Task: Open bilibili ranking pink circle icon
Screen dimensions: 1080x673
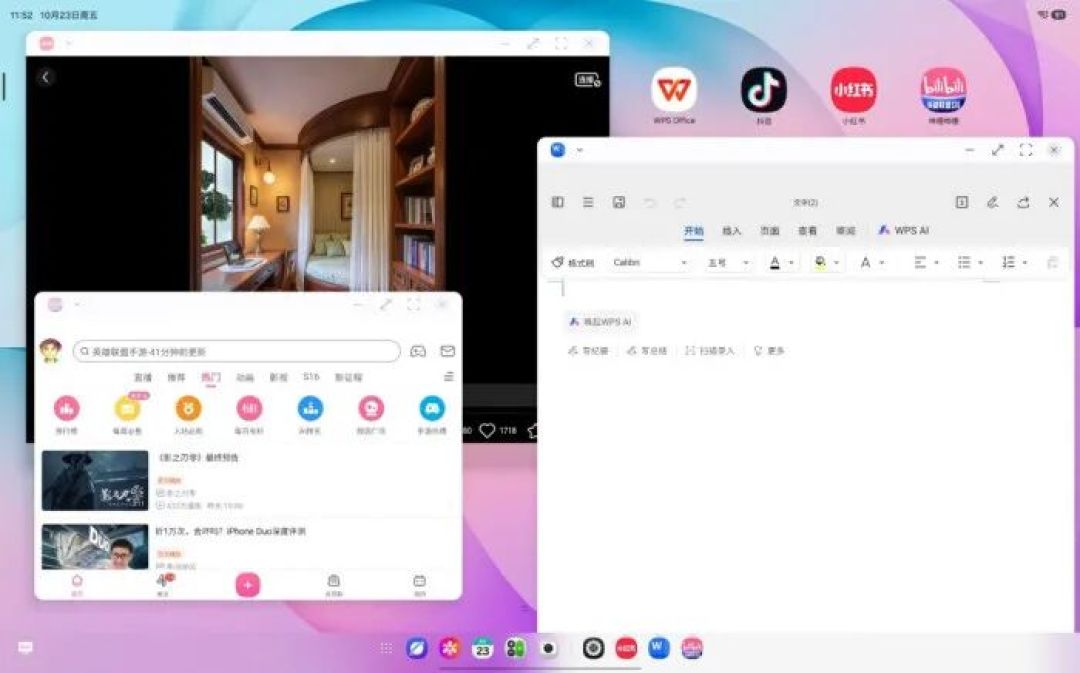Action: [67, 408]
